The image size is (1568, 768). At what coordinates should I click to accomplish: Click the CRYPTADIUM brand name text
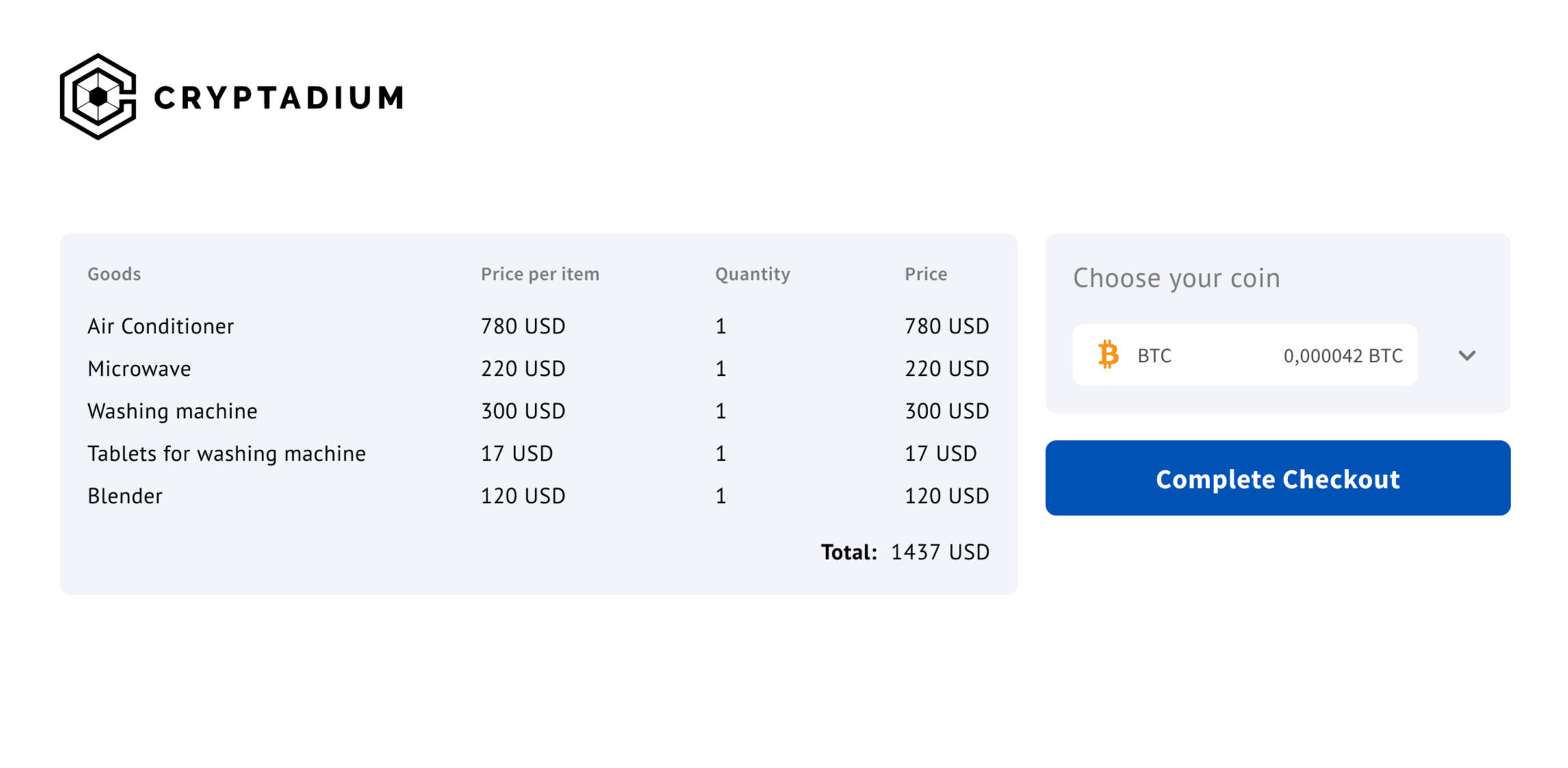(279, 98)
